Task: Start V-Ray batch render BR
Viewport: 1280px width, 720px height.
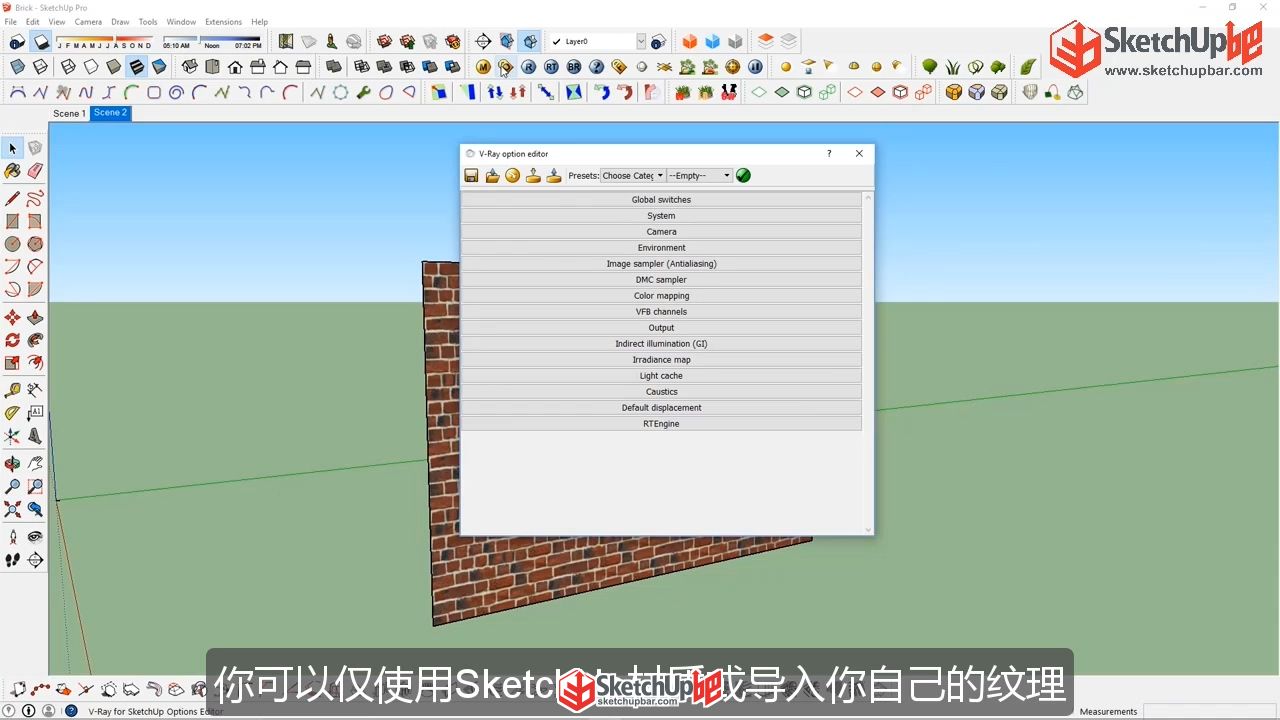Action: 574,67
